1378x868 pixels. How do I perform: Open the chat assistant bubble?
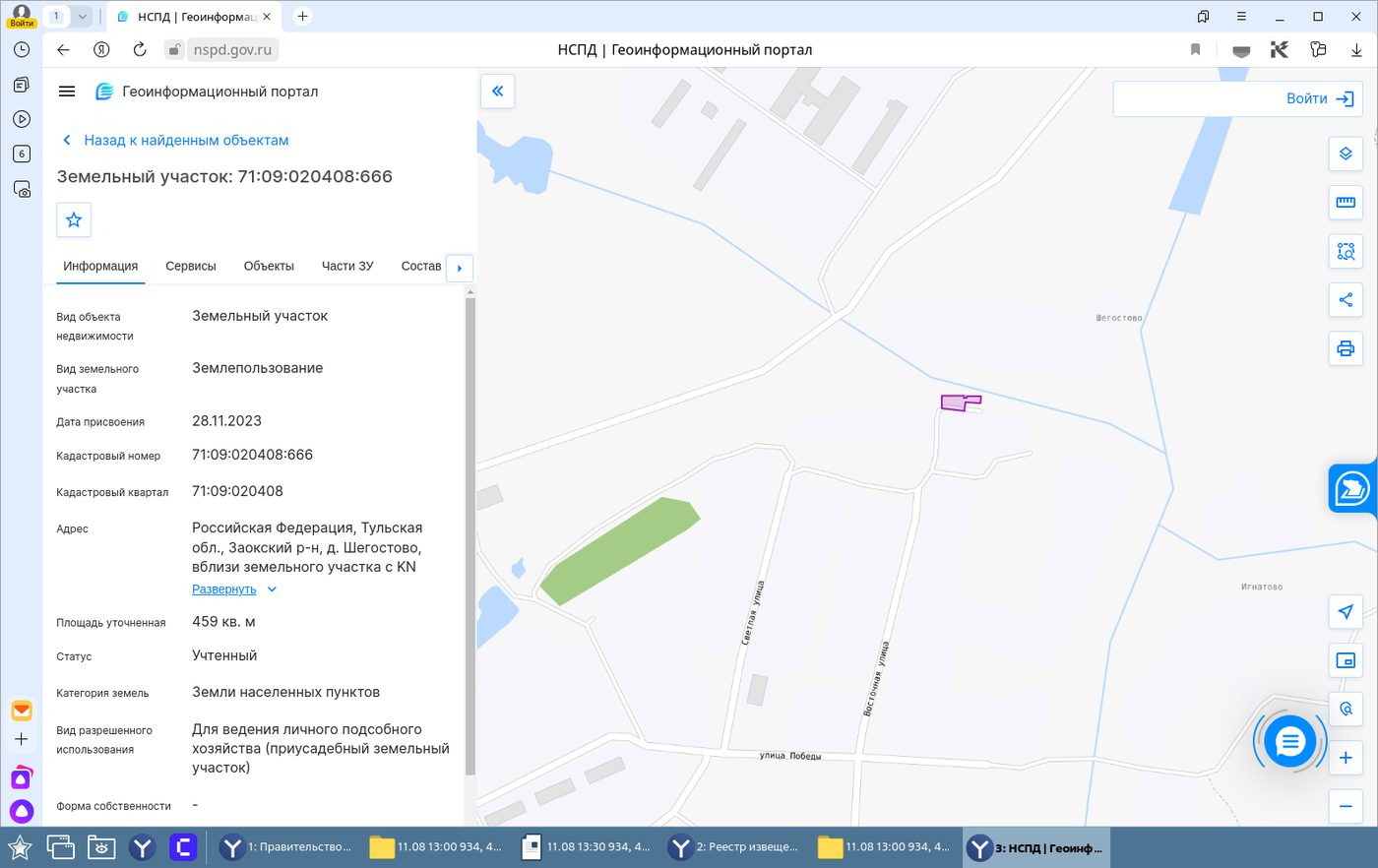[1289, 742]
